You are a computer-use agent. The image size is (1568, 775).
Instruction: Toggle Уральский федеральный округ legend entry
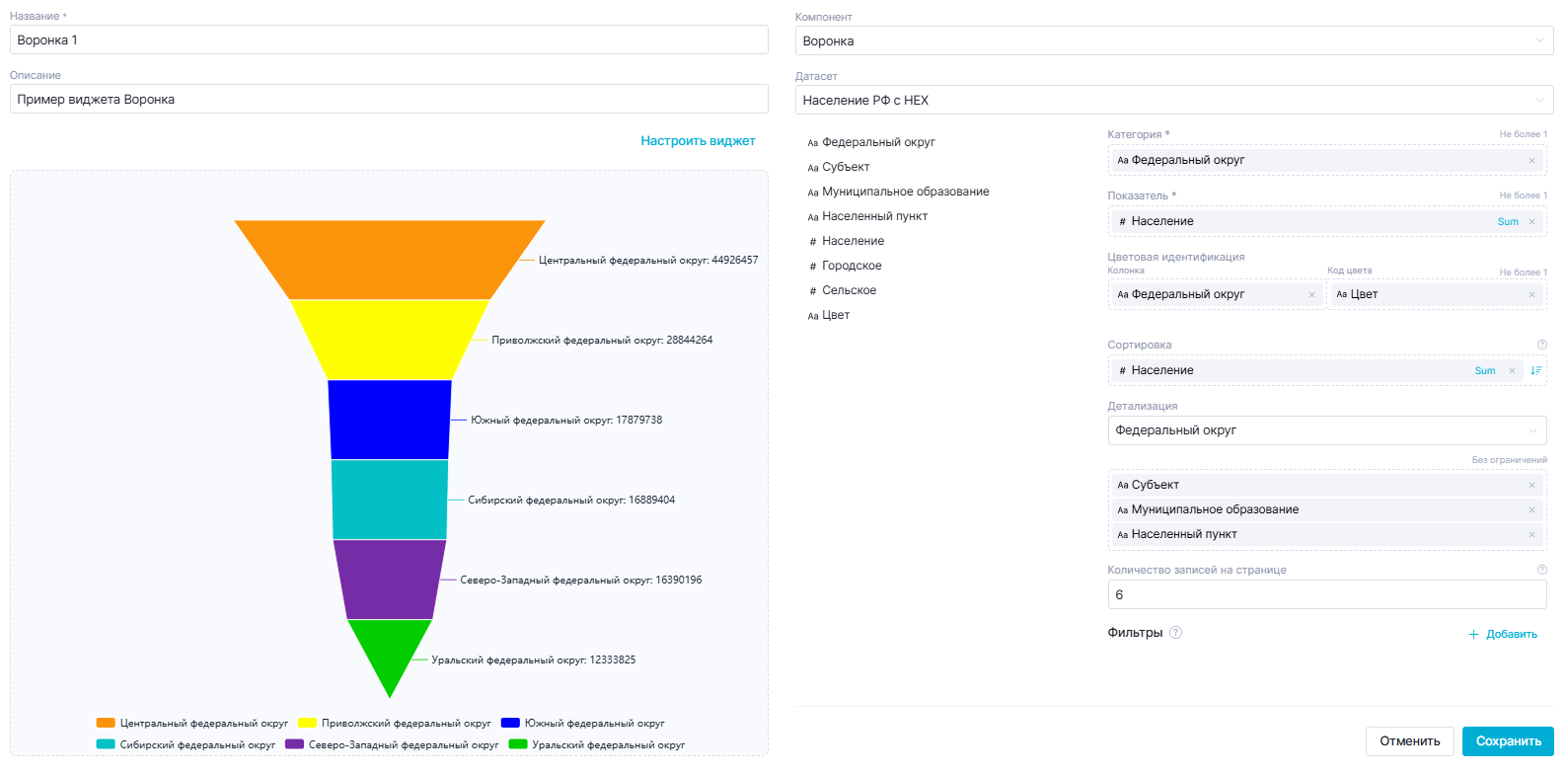pyautogui.click(x=596, y=745)
